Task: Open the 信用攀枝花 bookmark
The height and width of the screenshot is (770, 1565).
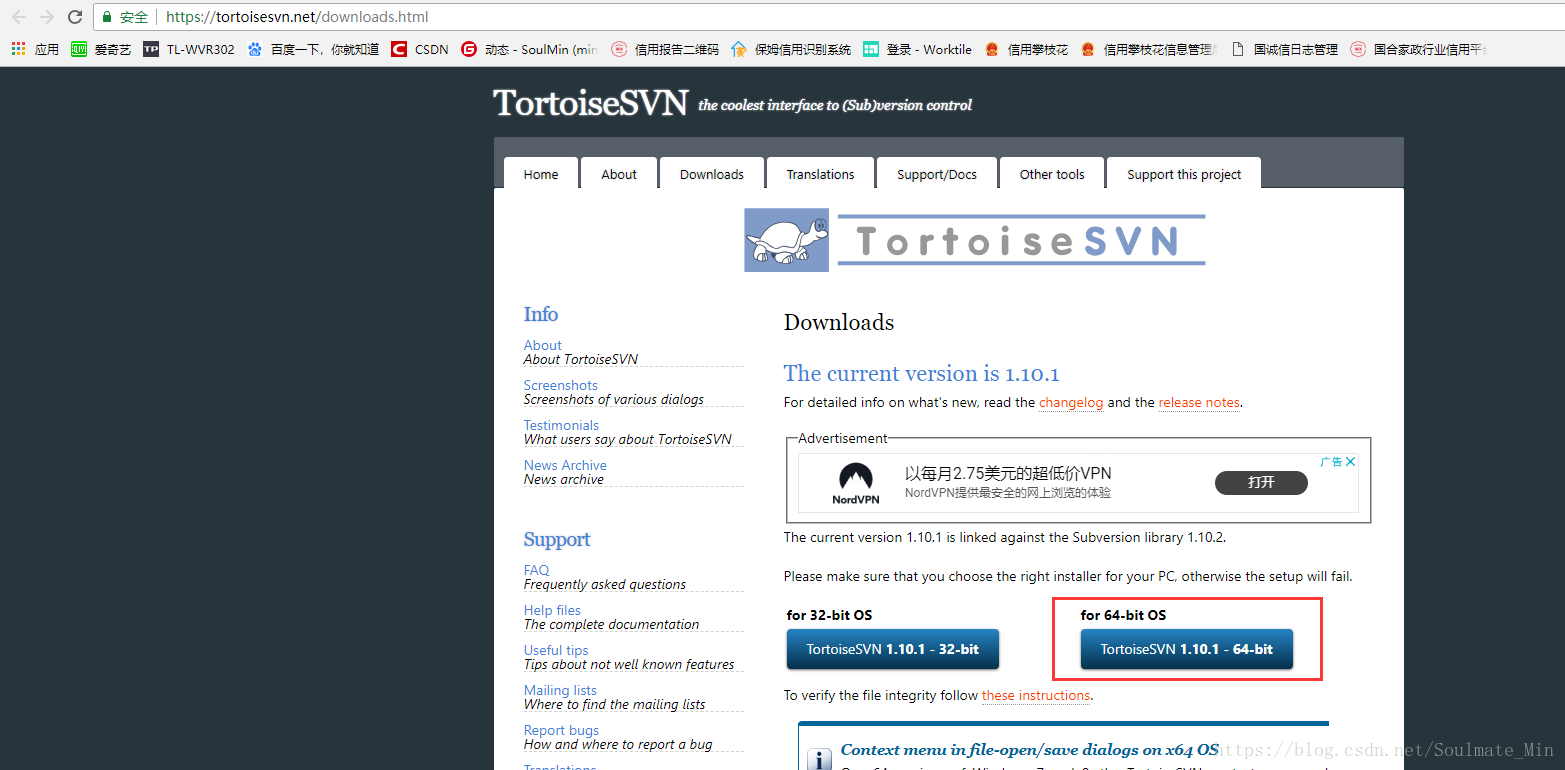Action: (1026, 49)
